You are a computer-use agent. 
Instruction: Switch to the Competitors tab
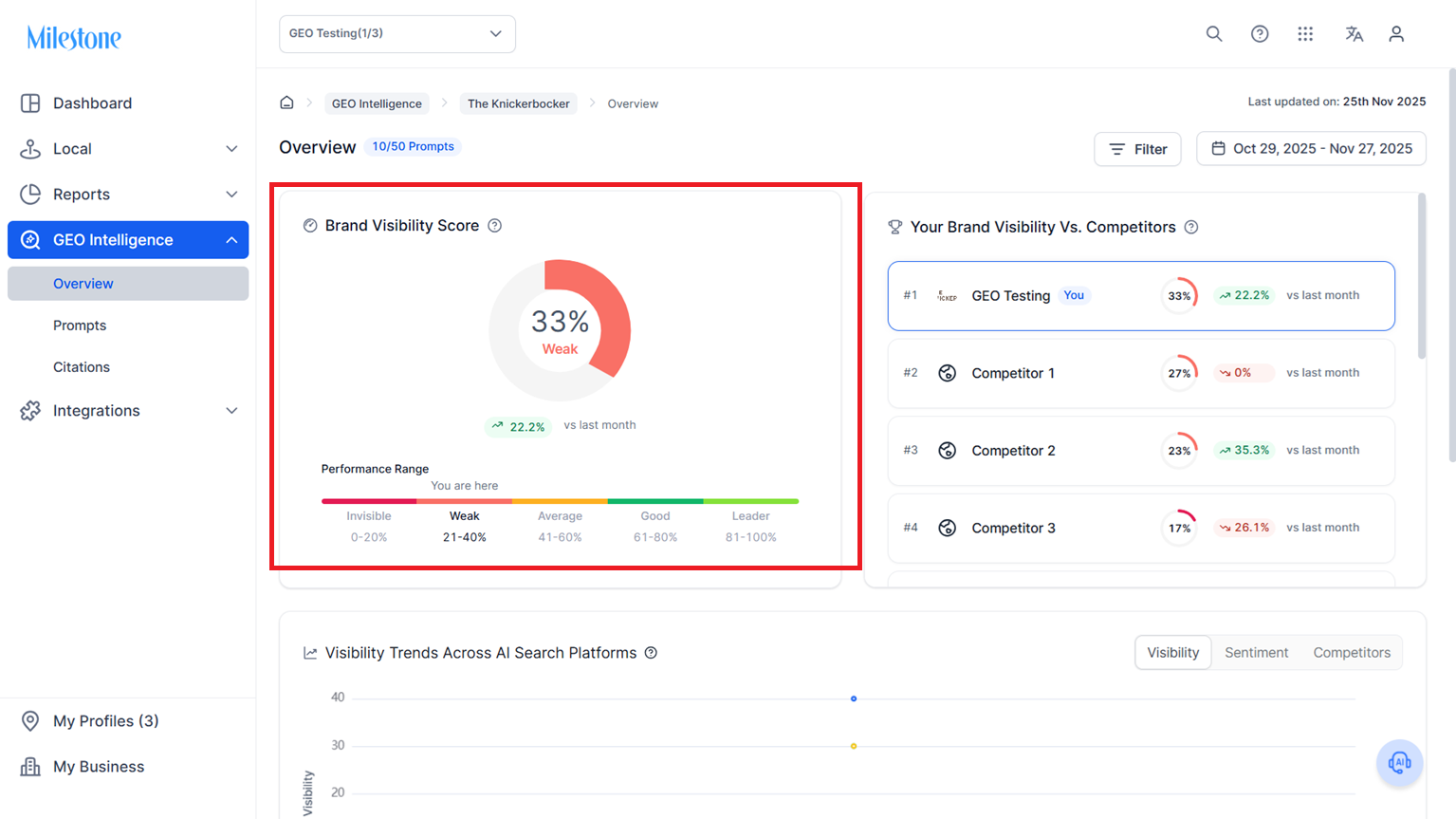pyautogui.click(x=1352, y=653)
